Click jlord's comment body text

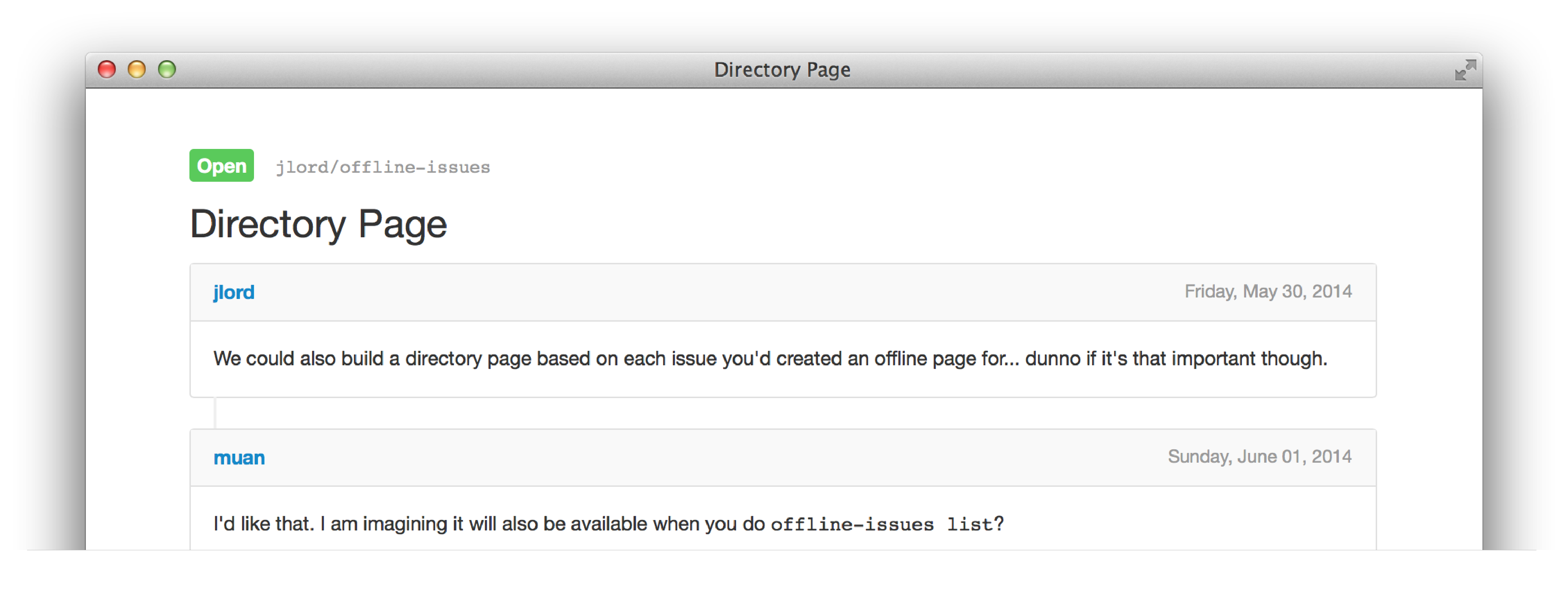point(770,359)
